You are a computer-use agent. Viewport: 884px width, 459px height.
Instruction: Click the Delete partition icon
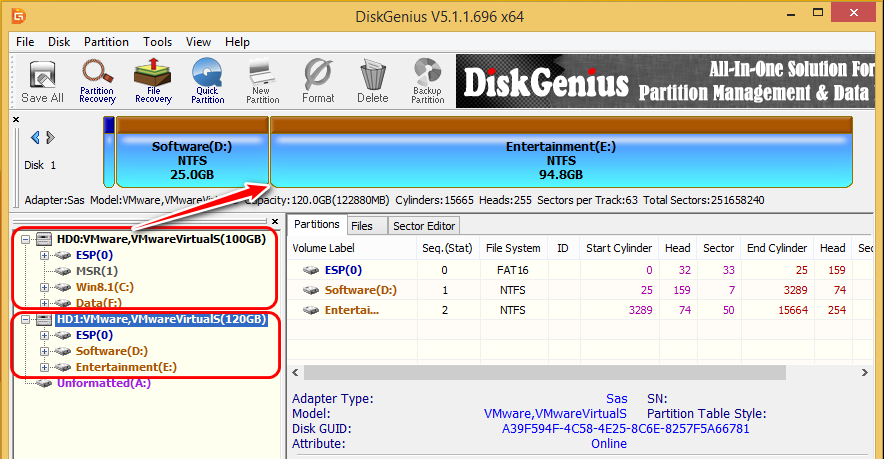[x=372, y=81]
